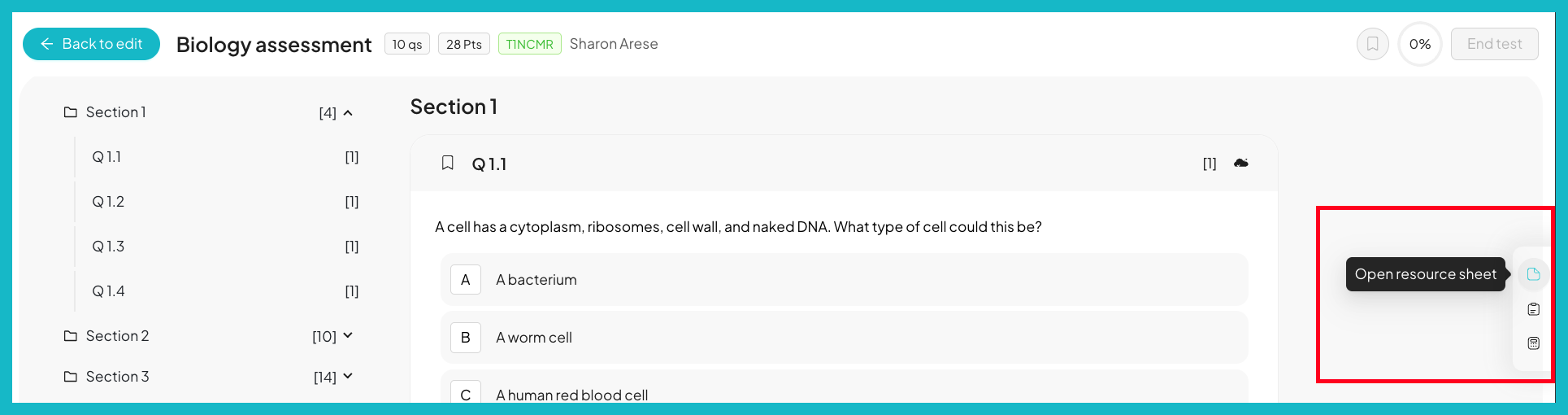Click the End test button

[1494, 44]
